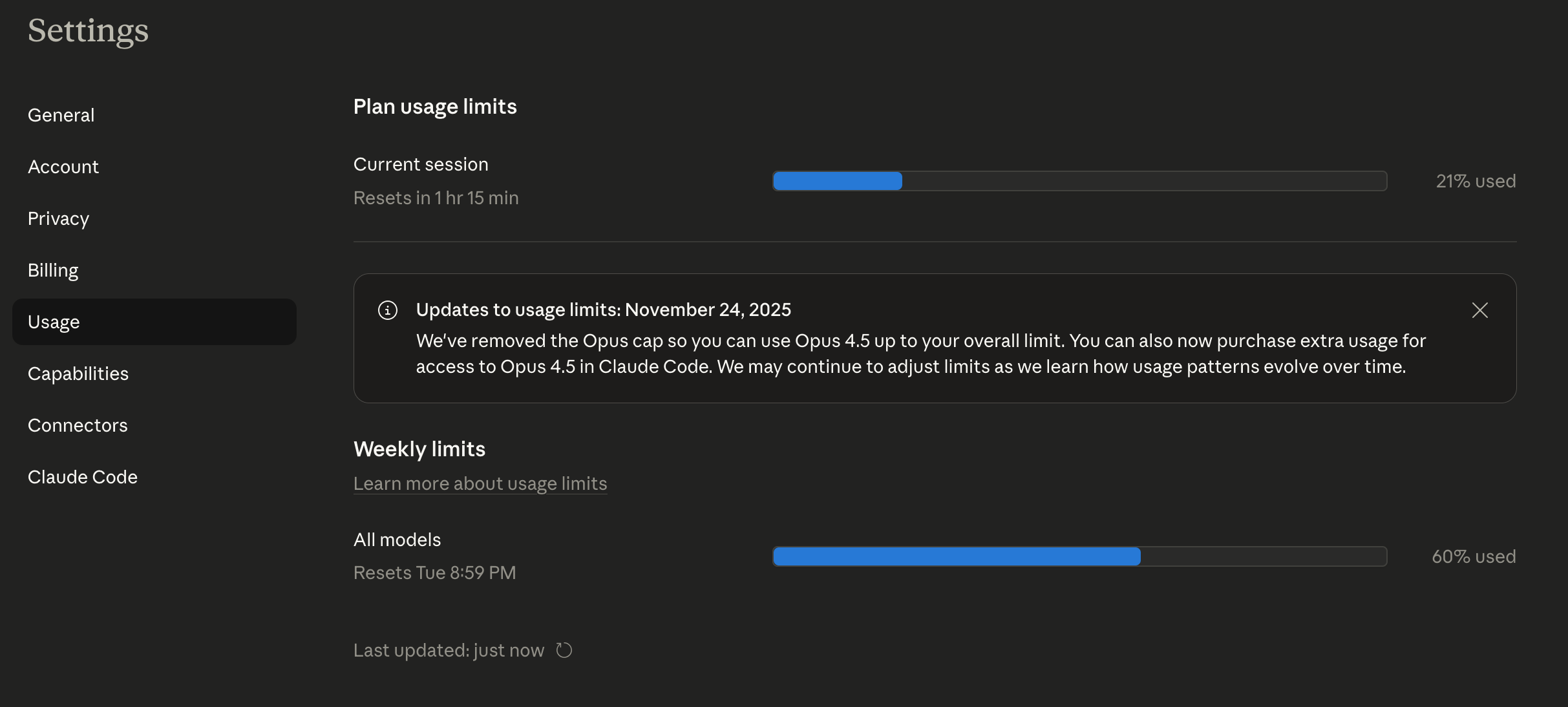Switch to the Billing section
This screenshot has width=1568, height=707.
pos(53,270)
